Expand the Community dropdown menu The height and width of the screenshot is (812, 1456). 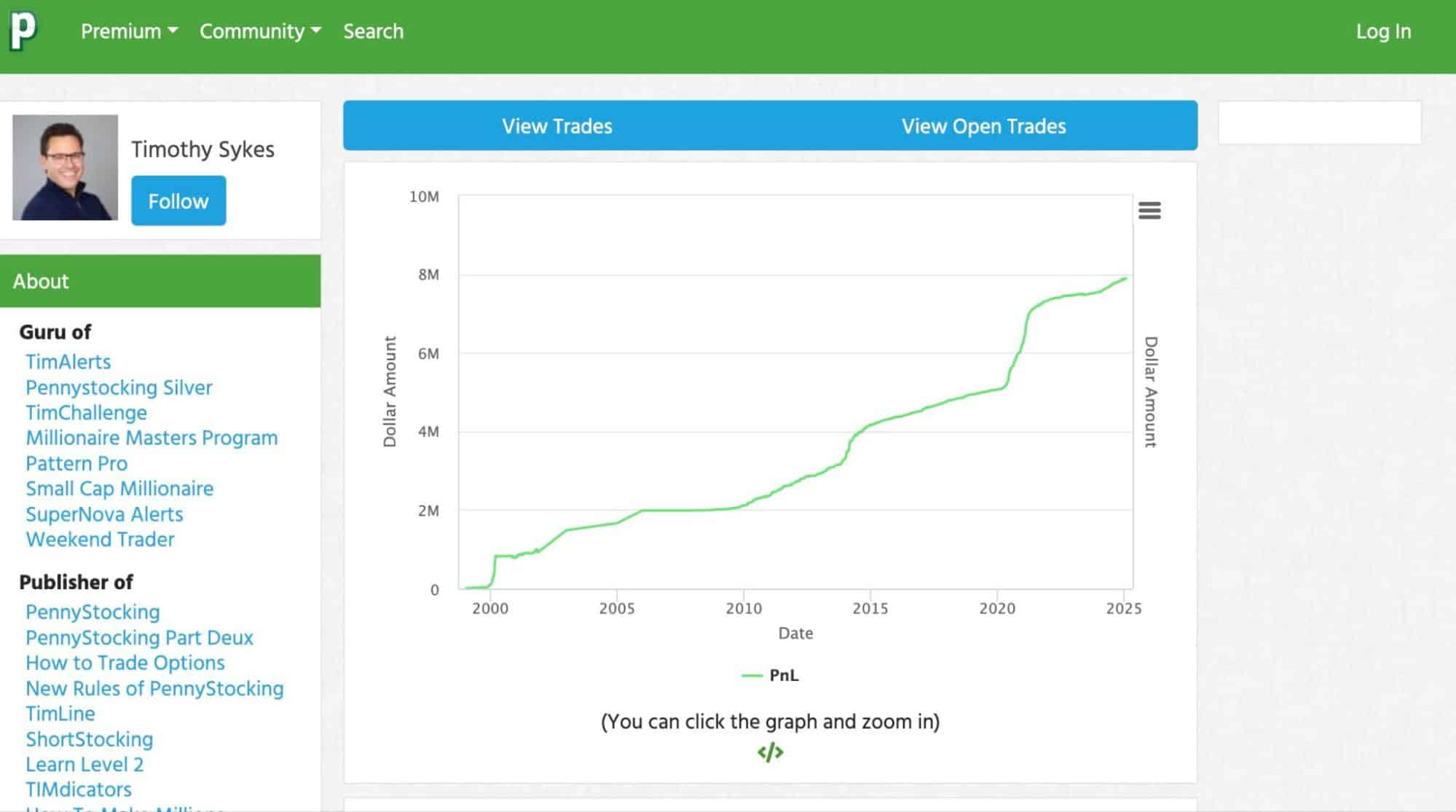(x=260, y=31)
